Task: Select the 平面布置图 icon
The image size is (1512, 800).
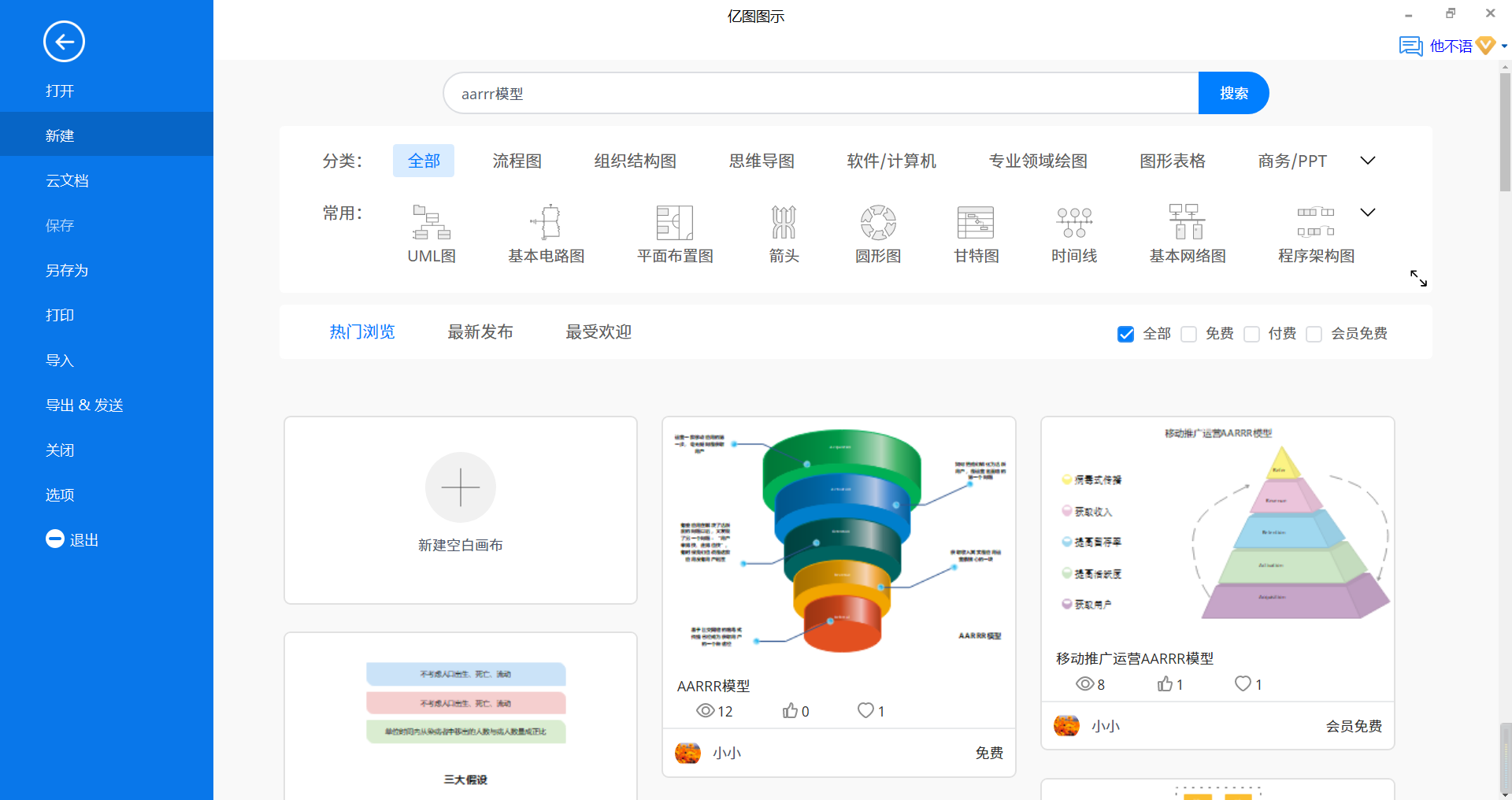Action: [x=675, y=222]
